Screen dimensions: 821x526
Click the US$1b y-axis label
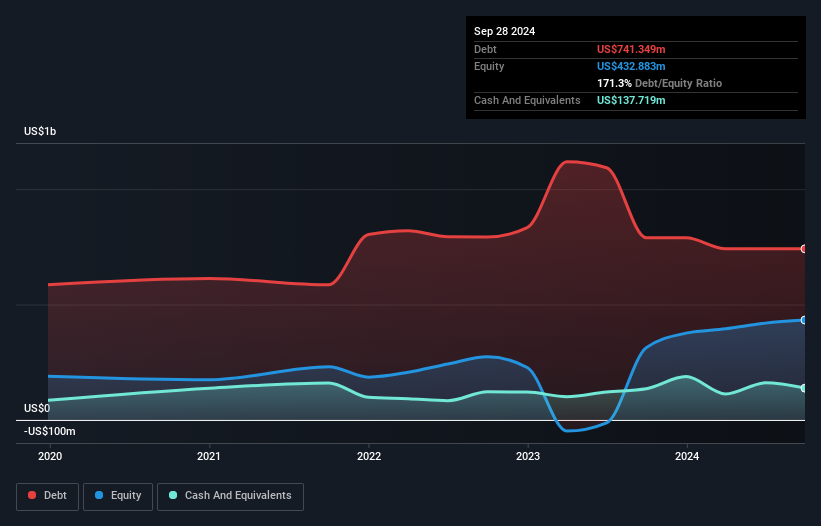click(40, 131)
